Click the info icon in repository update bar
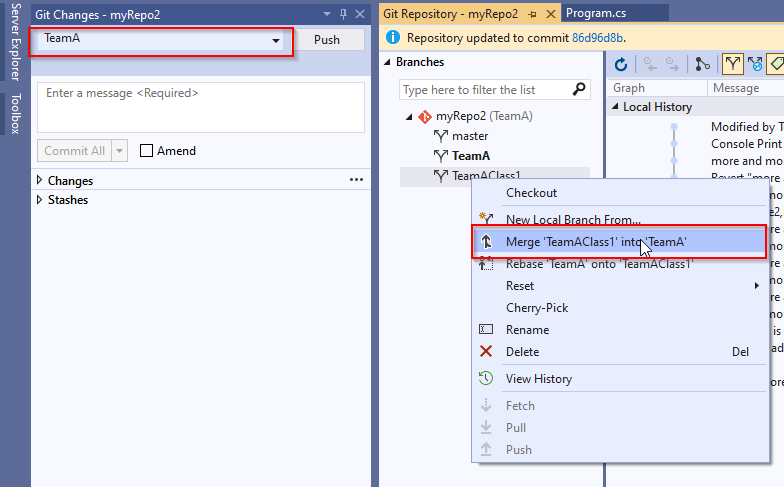The width and height of the screenshot is (784, 487). click(x=393, y=37)
